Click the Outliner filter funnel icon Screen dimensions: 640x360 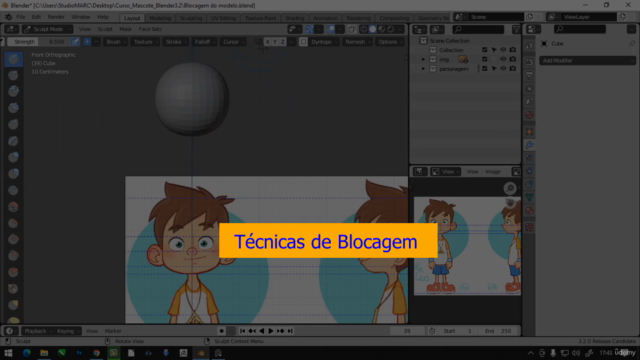tap(516, 29)
